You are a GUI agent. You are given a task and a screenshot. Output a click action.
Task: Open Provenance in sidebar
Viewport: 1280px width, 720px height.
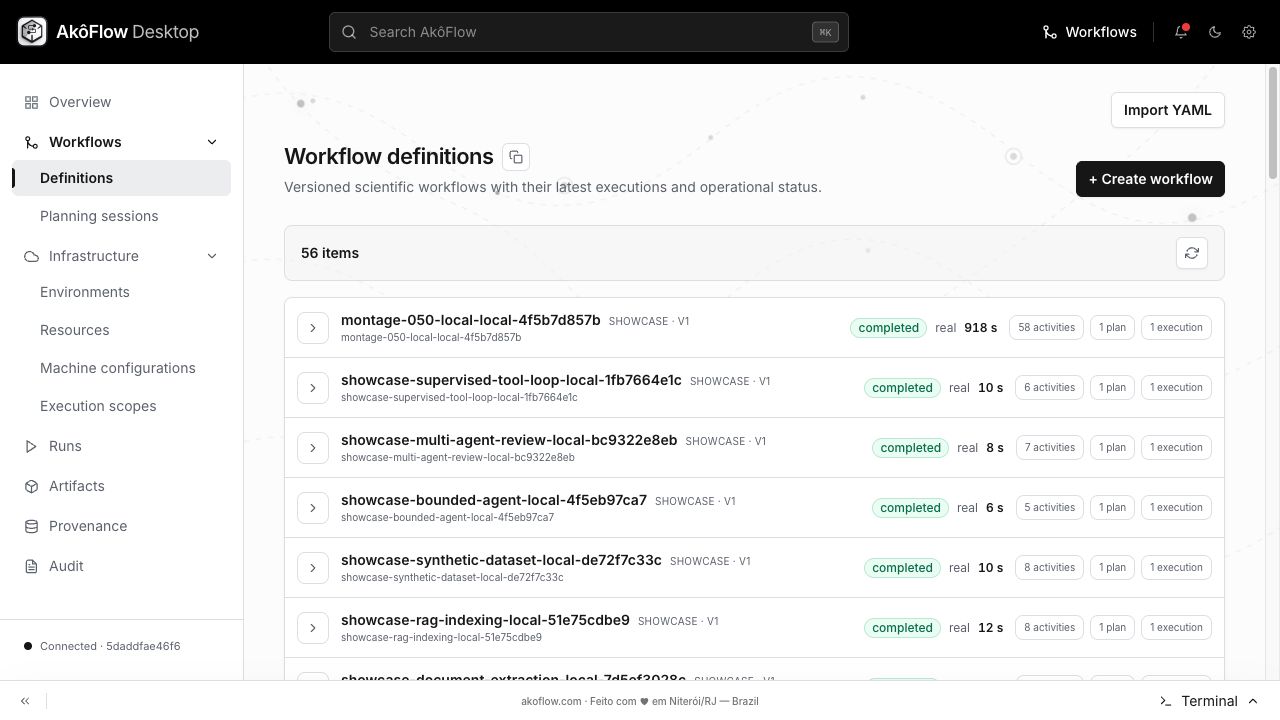(x=121, y=526)
